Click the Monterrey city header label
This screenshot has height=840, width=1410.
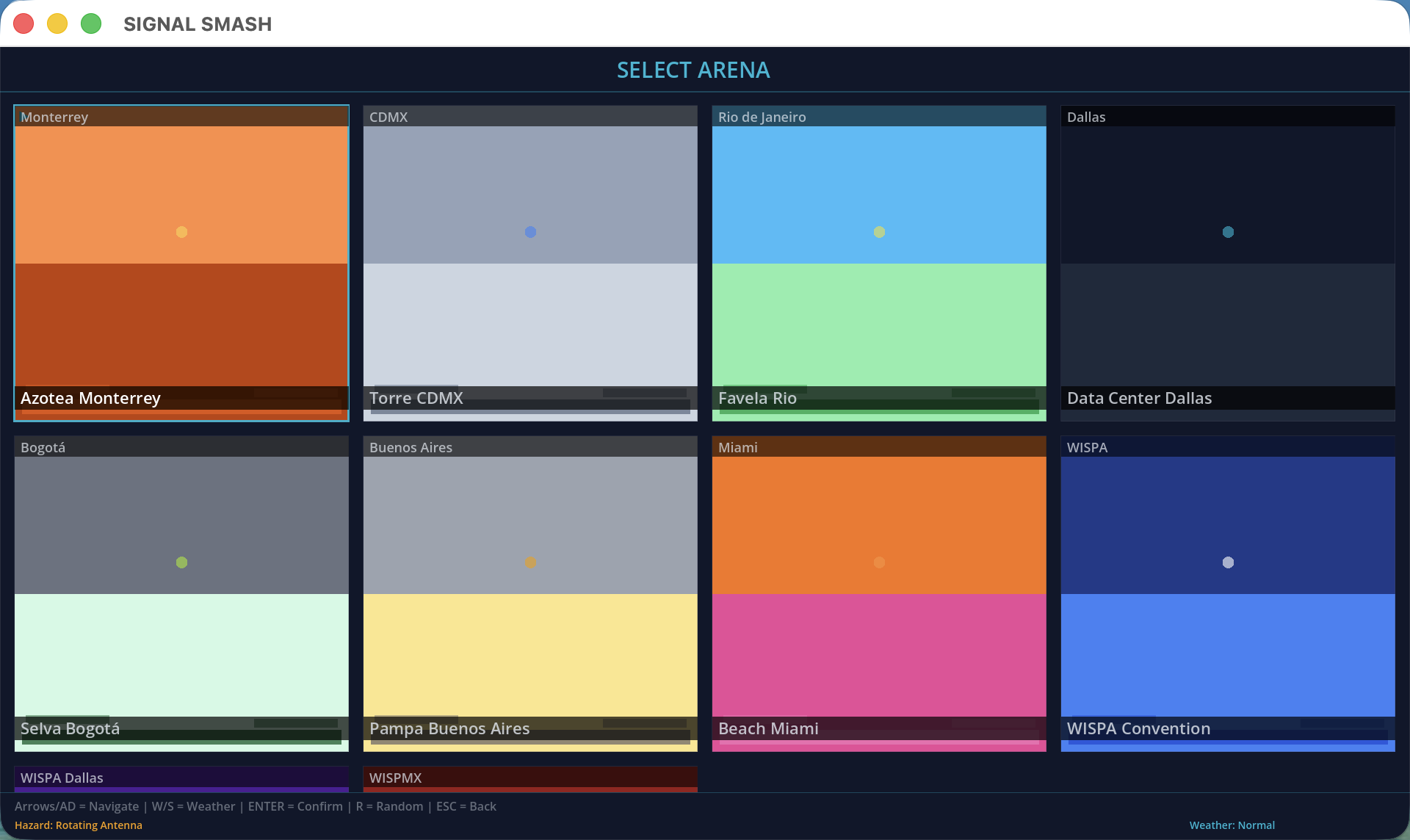coord(54,117)
